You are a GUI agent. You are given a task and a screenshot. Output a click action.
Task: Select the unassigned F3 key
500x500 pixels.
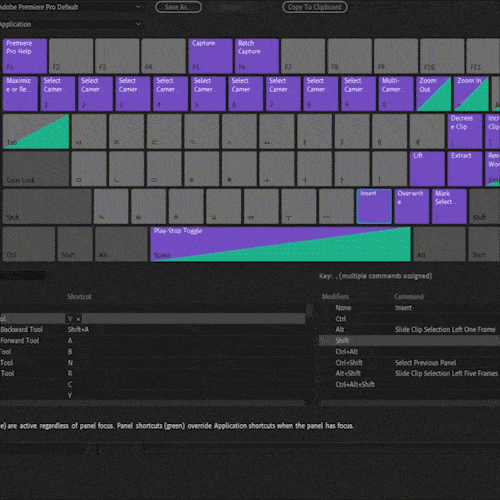tap(118, 56)
